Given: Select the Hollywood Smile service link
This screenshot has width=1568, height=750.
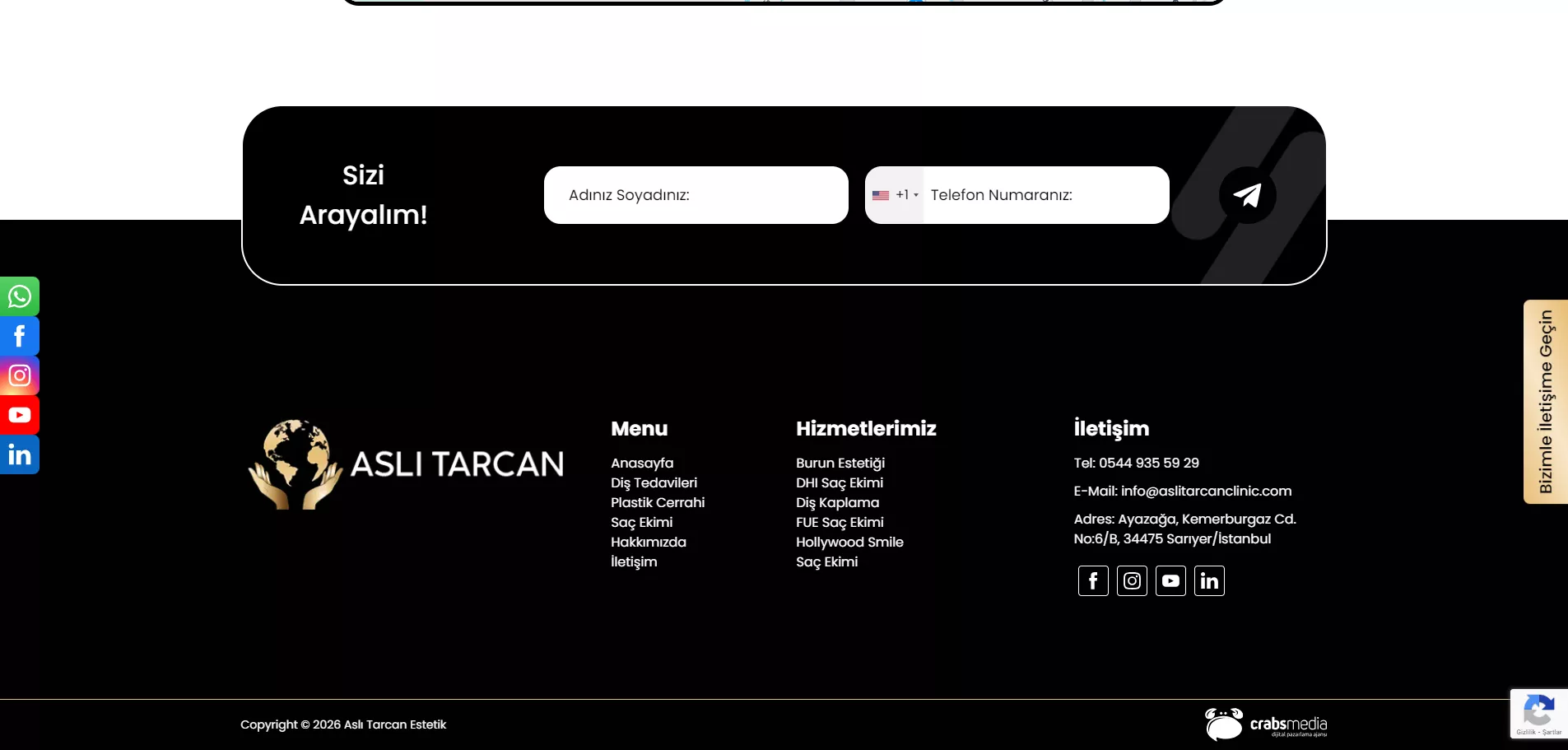Looking at the screenshot, I should [x=849, y=542].
